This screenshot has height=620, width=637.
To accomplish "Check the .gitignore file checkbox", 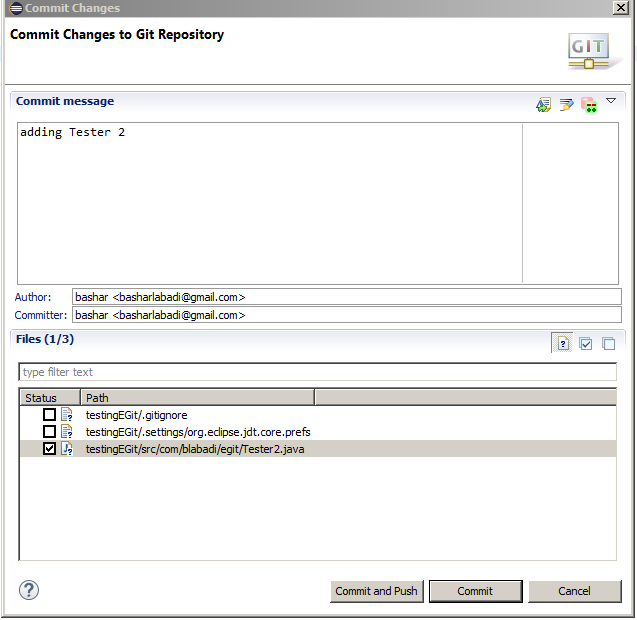I will click(49, 415).
